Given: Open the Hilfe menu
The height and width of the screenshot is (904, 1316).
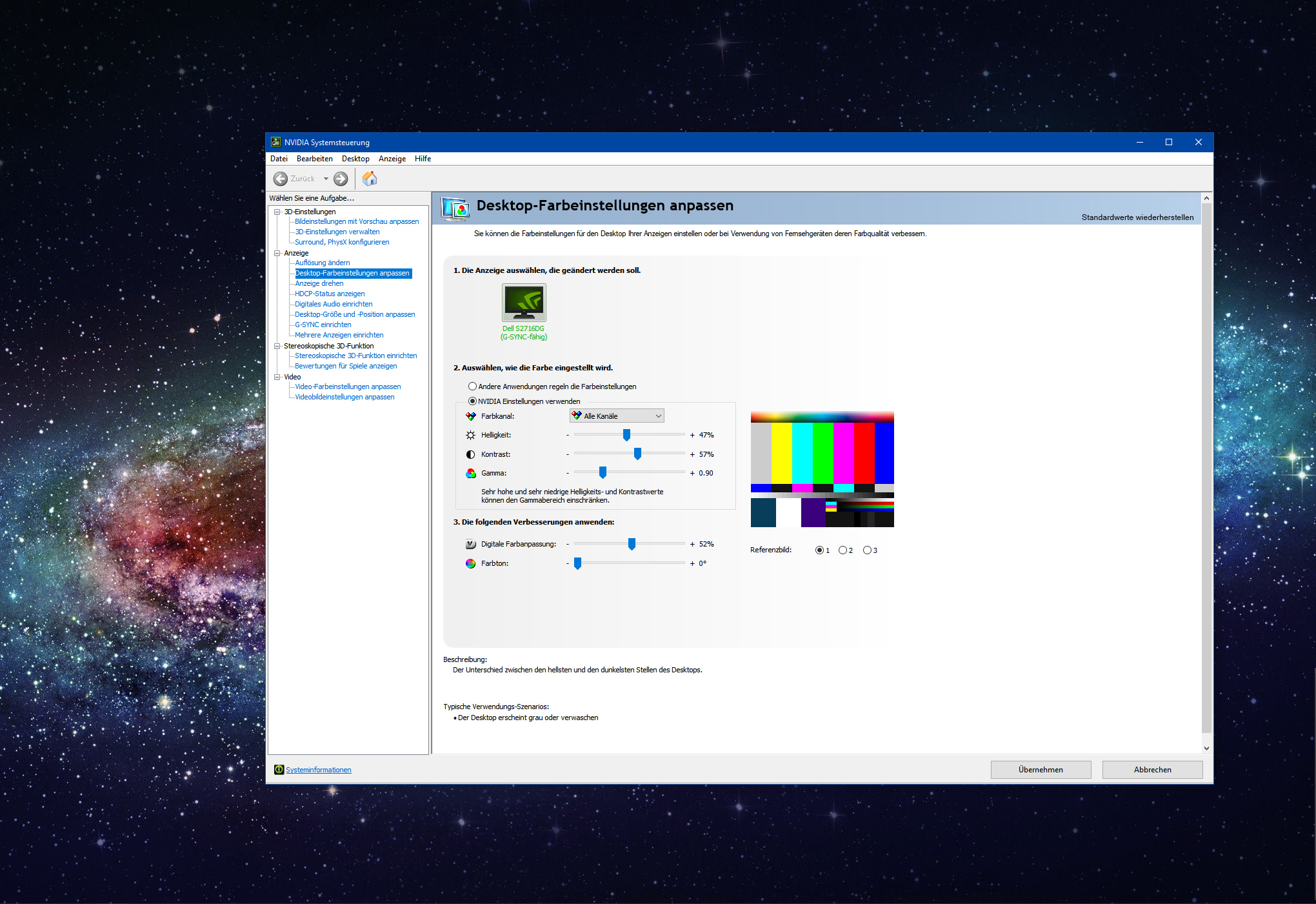Looking at the screenshot, I should pos(423,159).
